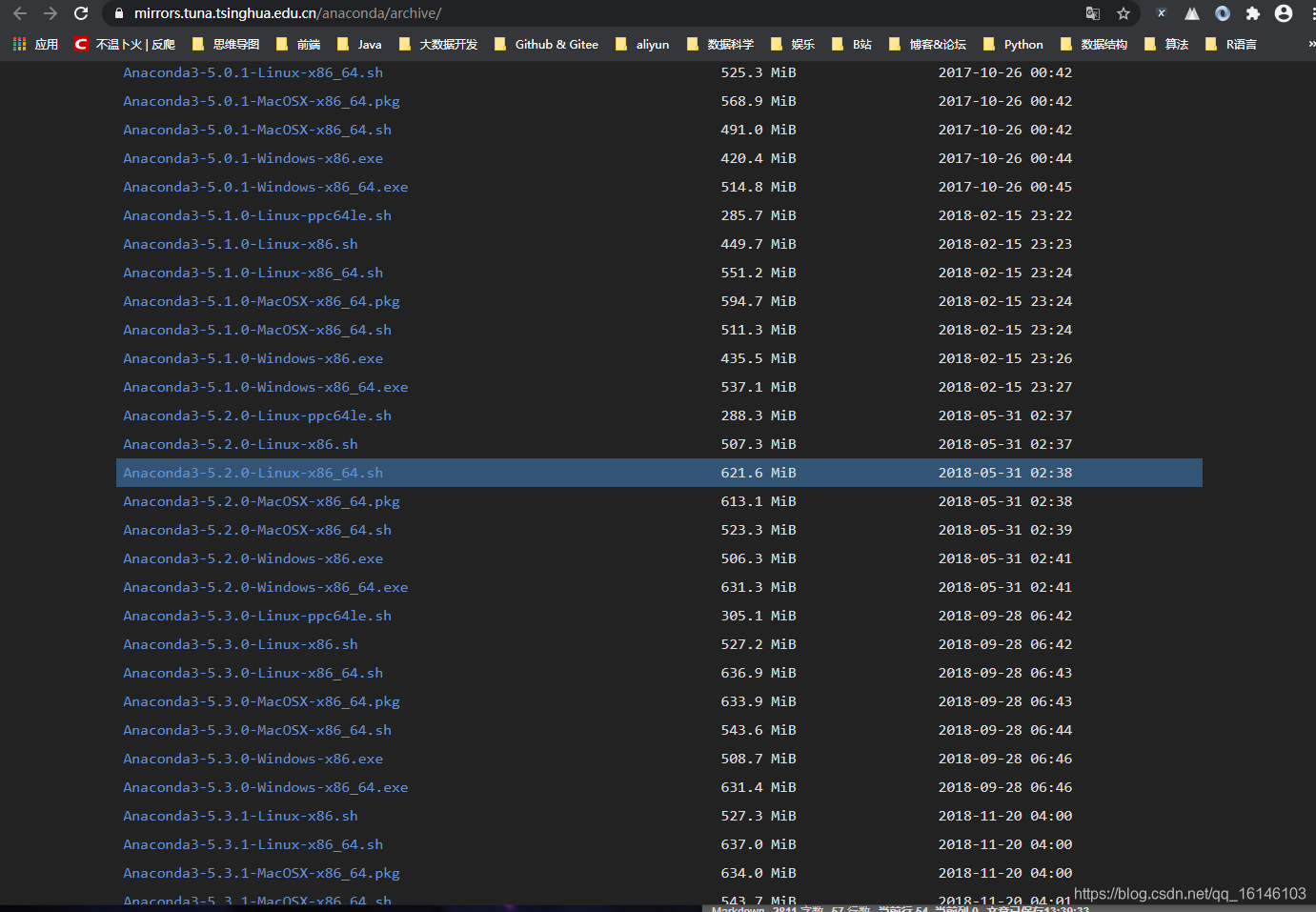
Task: Download Anaconda3-5.3.0-Linux-x86.sh
Action: tap(241, 644)
